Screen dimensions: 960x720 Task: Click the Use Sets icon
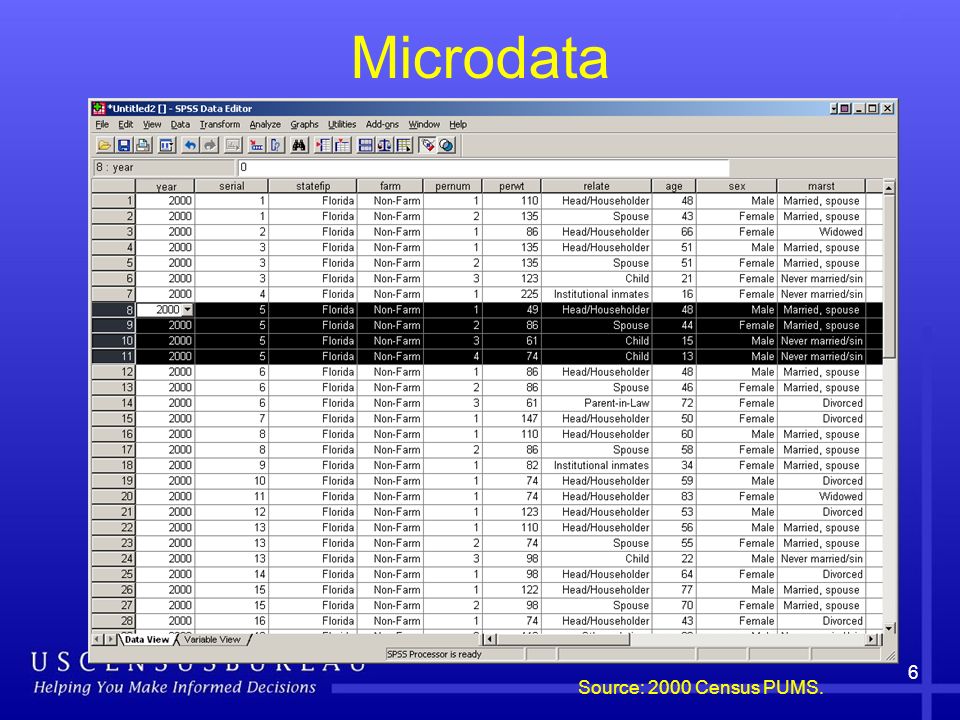click(x=447, y=145)
